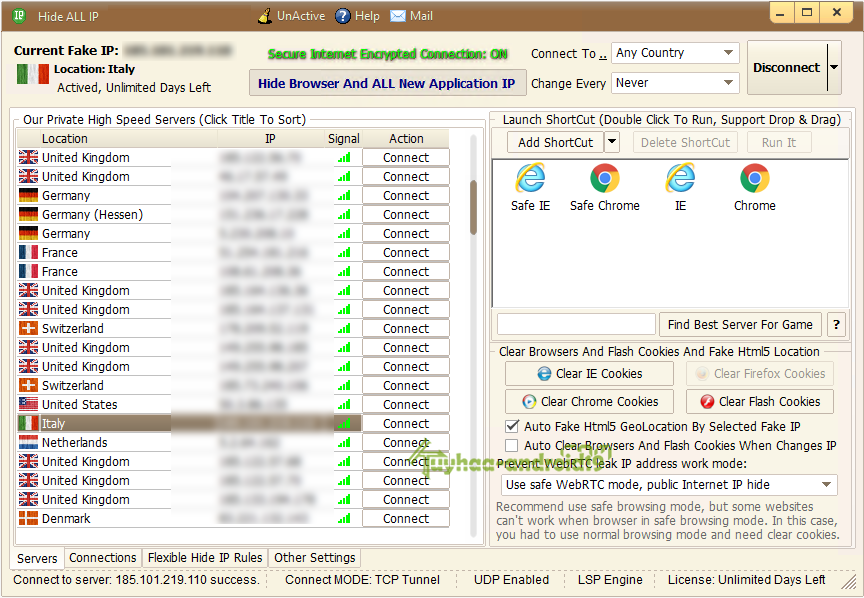Click 'Connect MODE: TCP Tunnel' status text

pos(362,579)
